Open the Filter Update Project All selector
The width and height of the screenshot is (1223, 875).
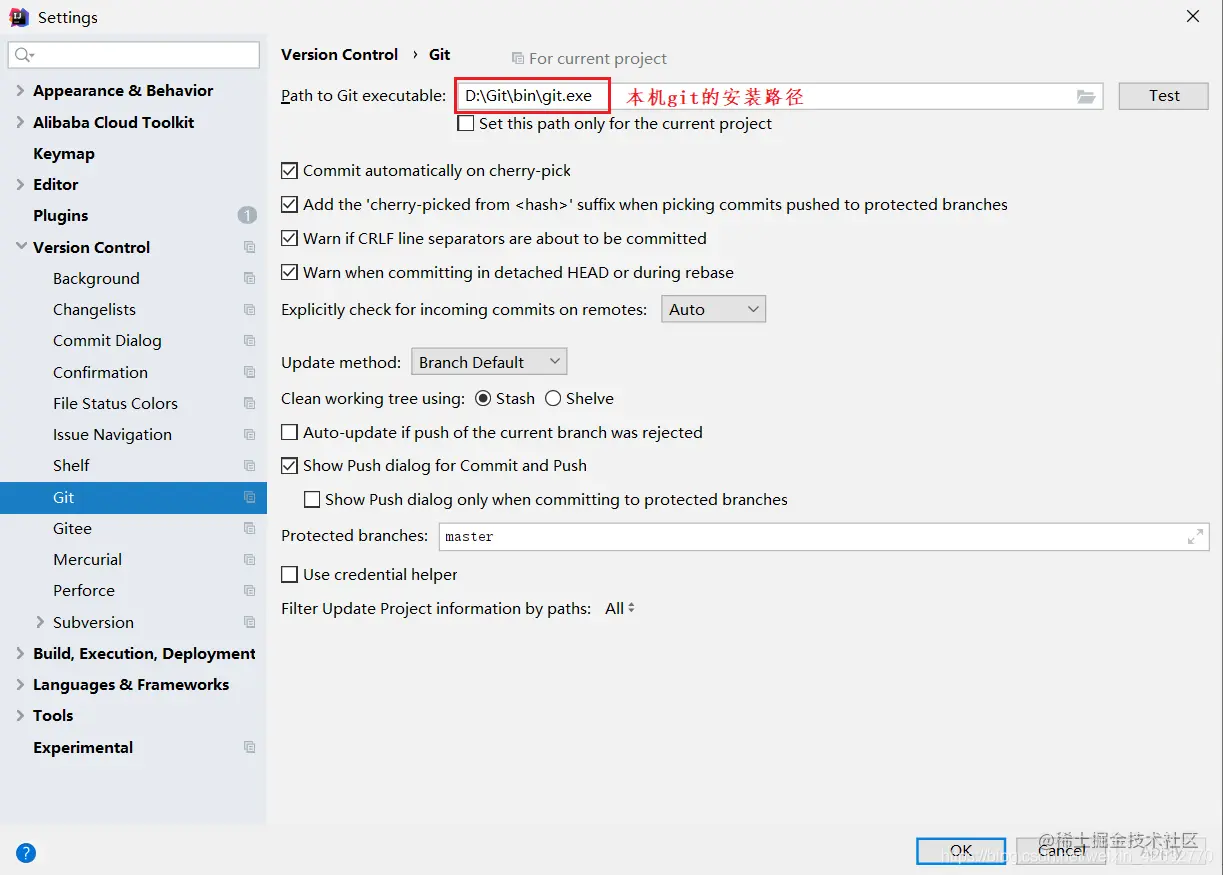[x=620, y=609]
